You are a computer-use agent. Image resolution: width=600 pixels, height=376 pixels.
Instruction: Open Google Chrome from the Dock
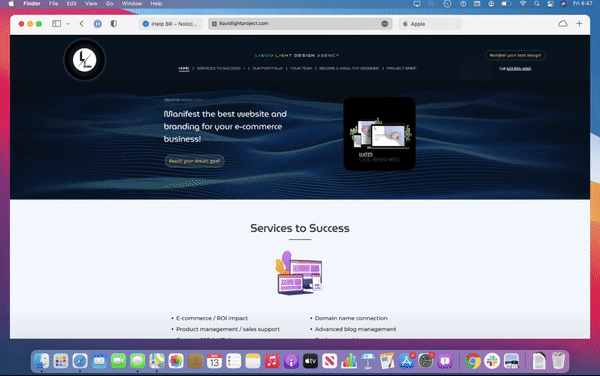point(473,361)
